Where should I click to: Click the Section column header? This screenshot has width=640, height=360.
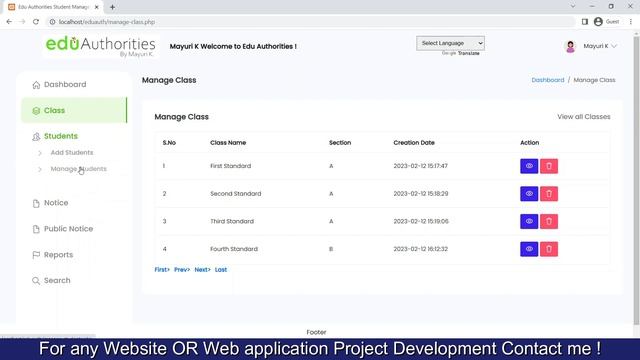(x=340, y=143)
